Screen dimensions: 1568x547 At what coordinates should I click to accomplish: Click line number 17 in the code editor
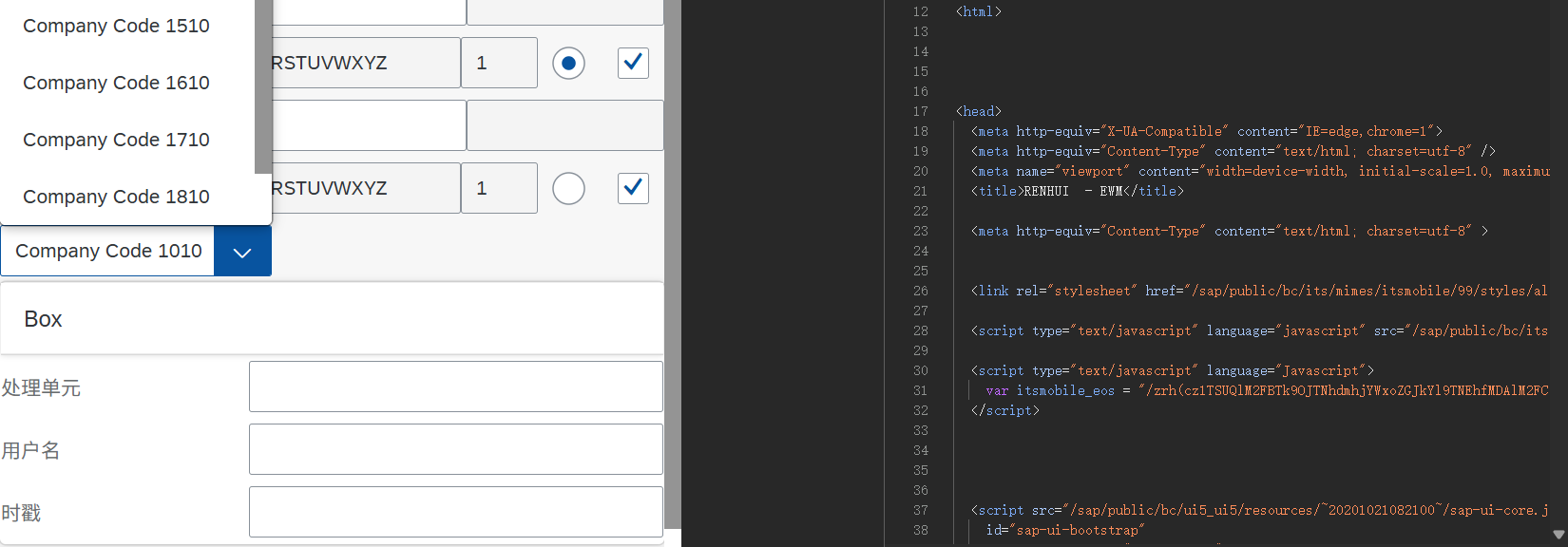(920, 111)
